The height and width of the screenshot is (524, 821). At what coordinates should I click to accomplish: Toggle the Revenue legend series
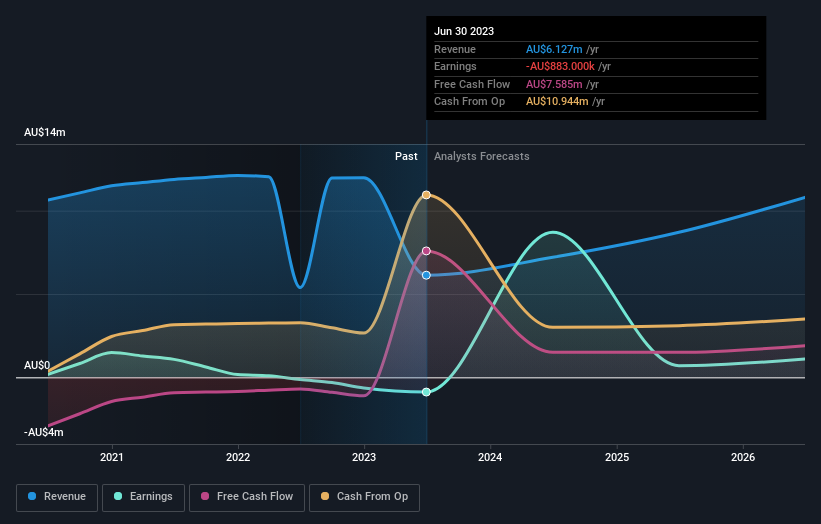coord(57,497)
